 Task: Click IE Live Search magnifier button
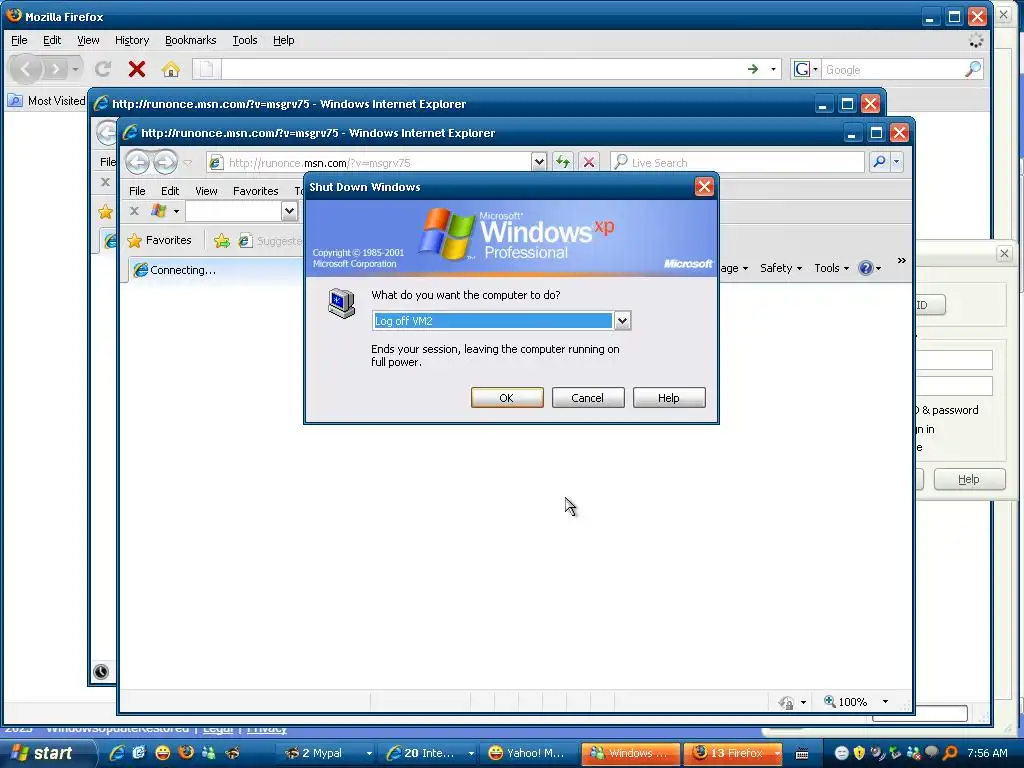pos(879,162)
